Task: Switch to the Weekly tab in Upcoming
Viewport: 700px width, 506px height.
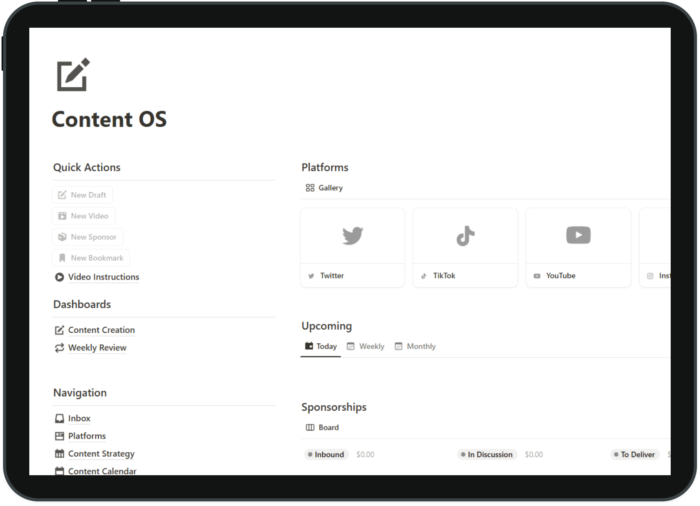Action: pyautogui.click(x=366, y=347)
